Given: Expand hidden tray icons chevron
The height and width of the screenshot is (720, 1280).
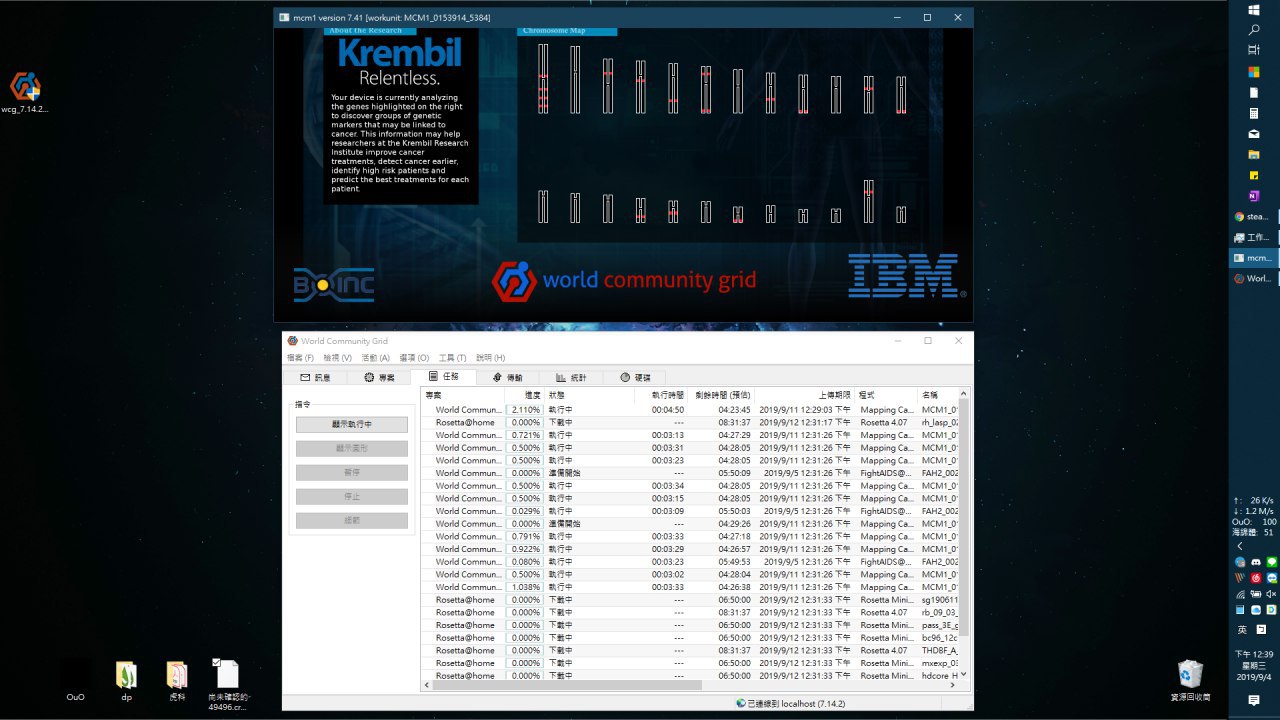Looking at the screenshot, I should pyautogui.click(x=1240, y=546).
